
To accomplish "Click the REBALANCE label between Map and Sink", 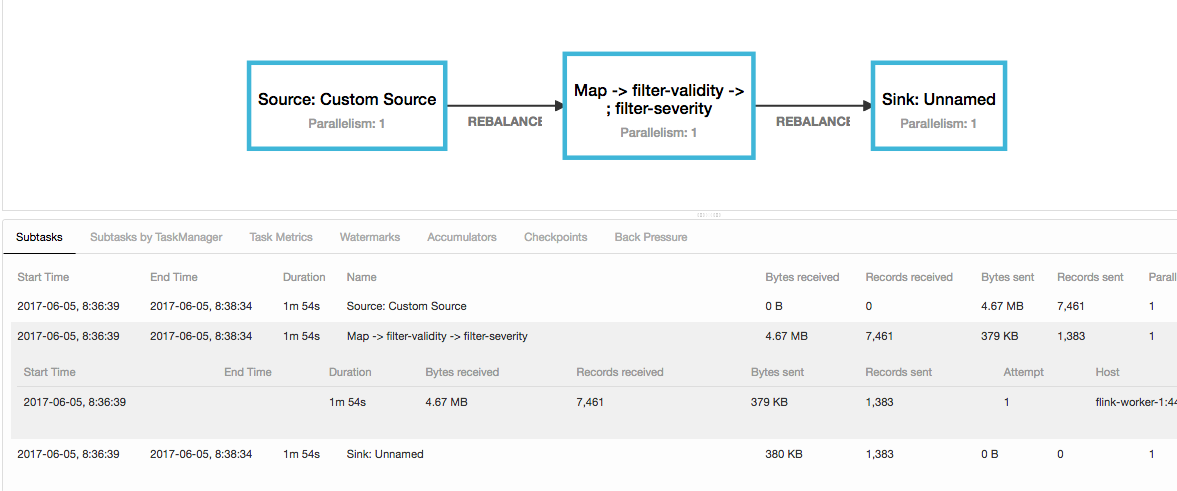I will point(812,121).
